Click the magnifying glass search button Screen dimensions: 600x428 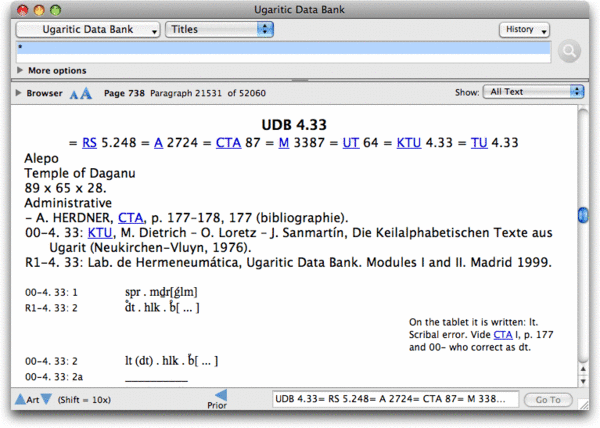569,51
